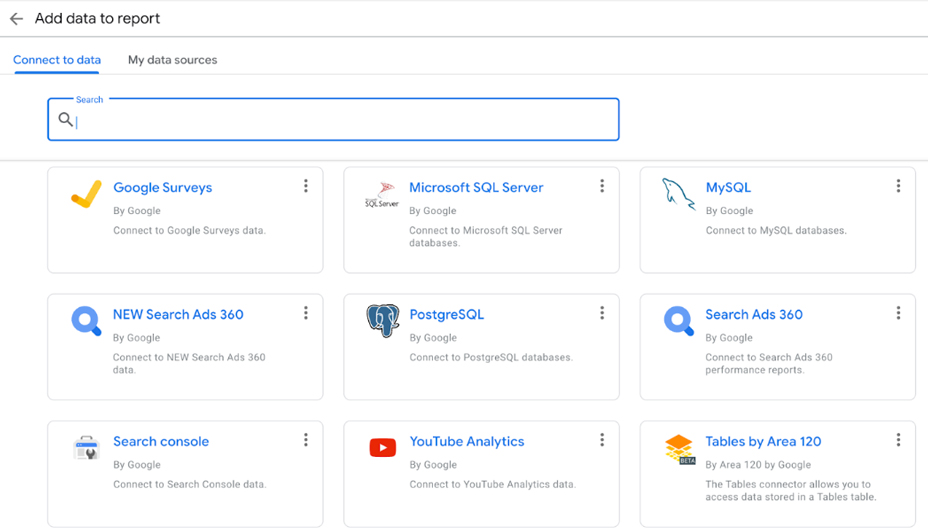Open more options for Search Ads 360
Image resolution: width=928 pixels, height=530 pixels.
tap(898, 313)
